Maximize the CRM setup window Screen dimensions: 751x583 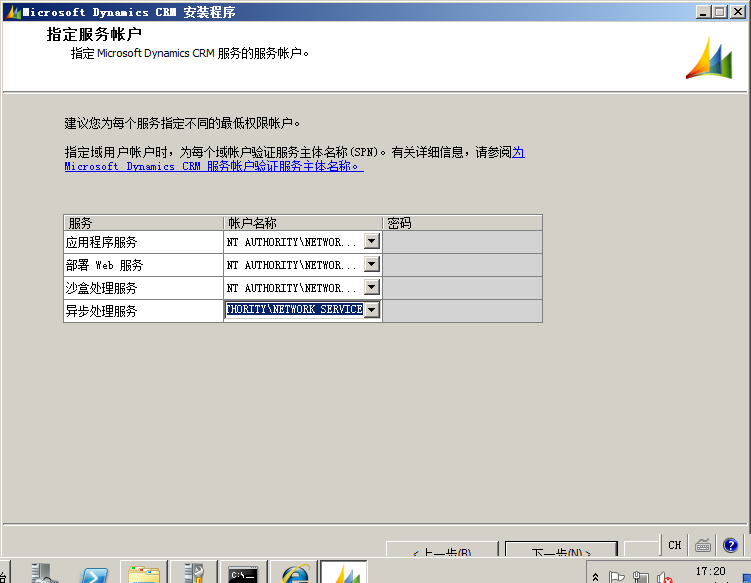tap(720, 12)
